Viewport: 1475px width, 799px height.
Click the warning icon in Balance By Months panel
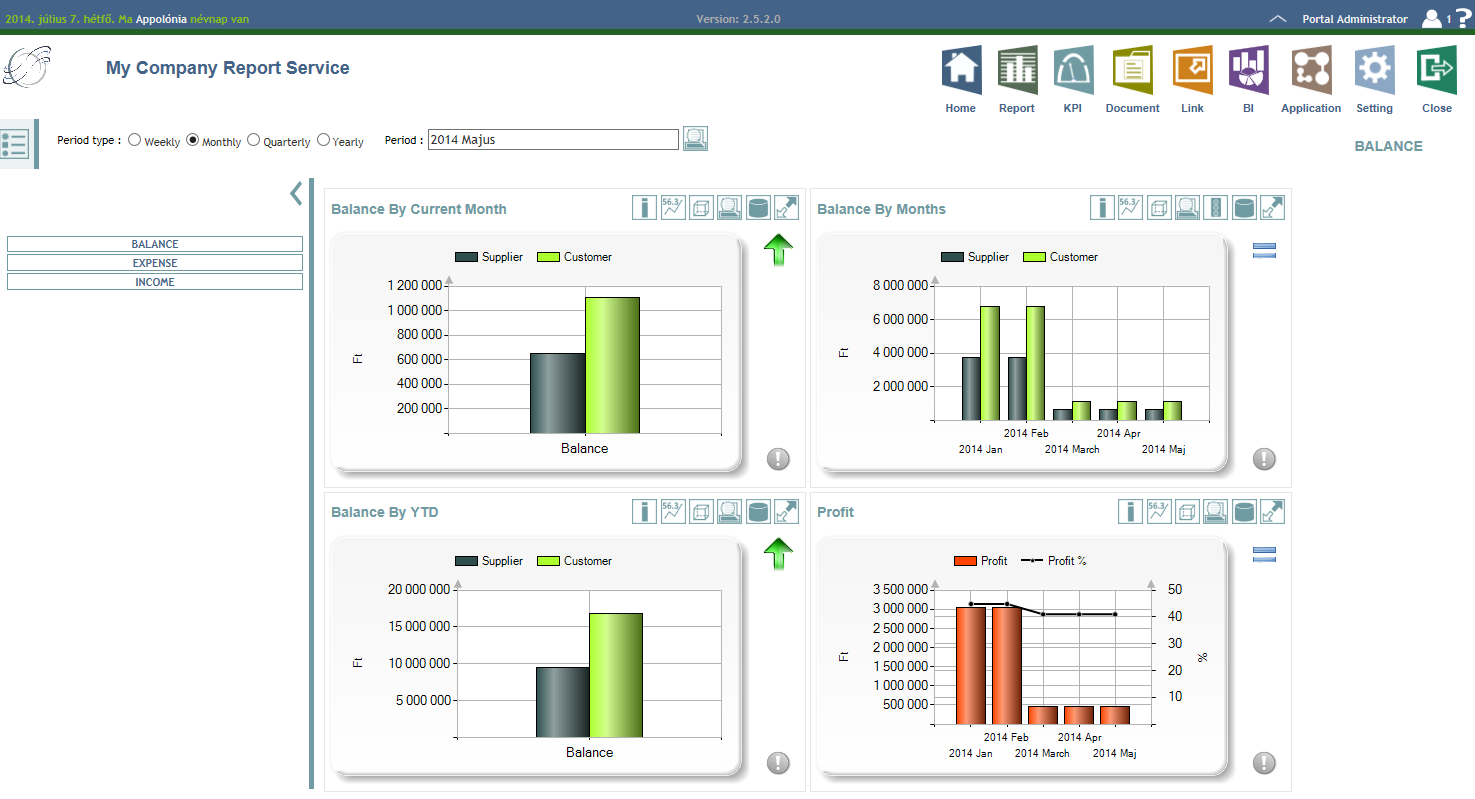point(1264,459)
